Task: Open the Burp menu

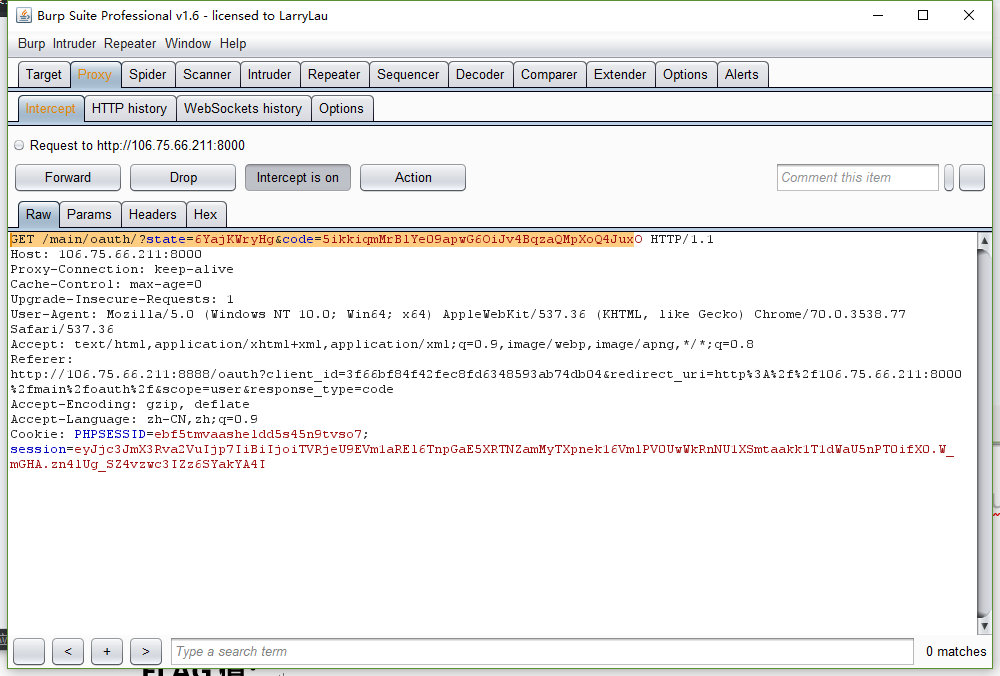Action: click(x=31, y=43)
